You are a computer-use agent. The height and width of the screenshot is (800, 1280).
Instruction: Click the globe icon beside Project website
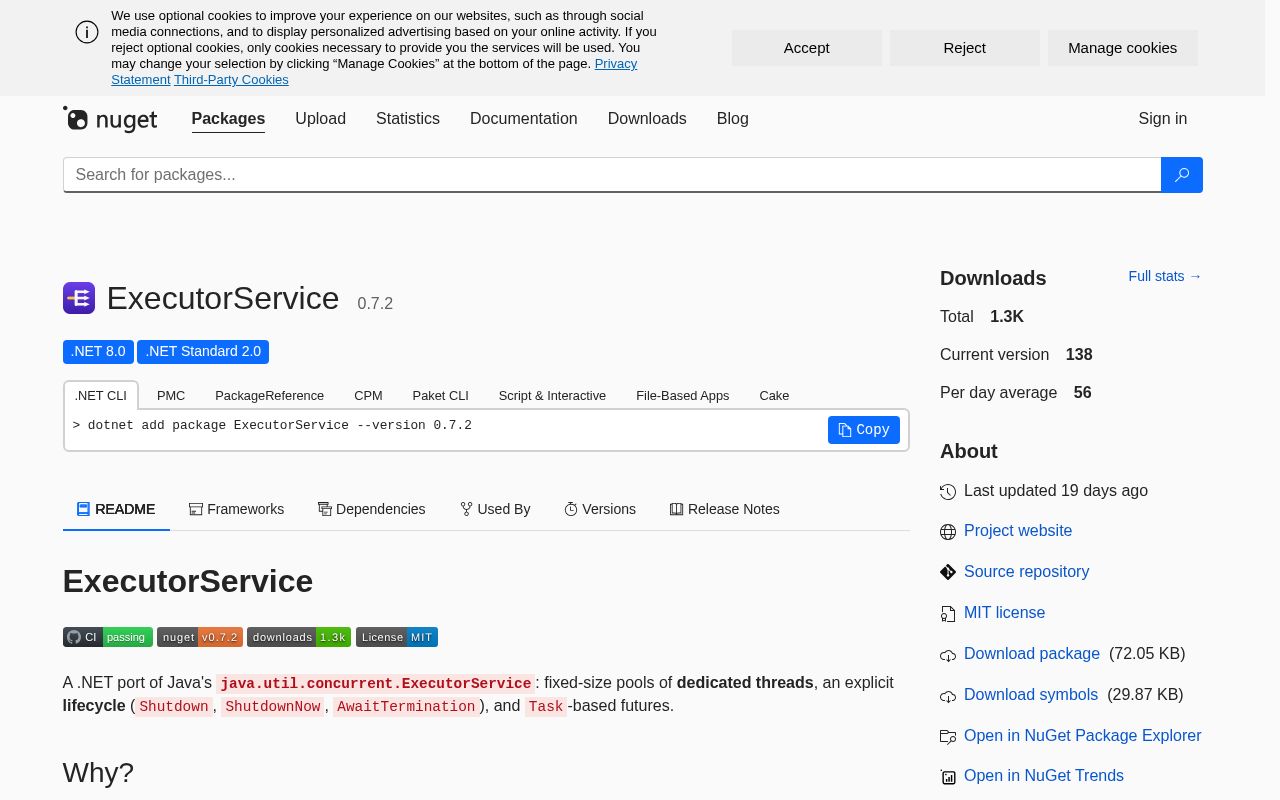[x=948, y=532]
